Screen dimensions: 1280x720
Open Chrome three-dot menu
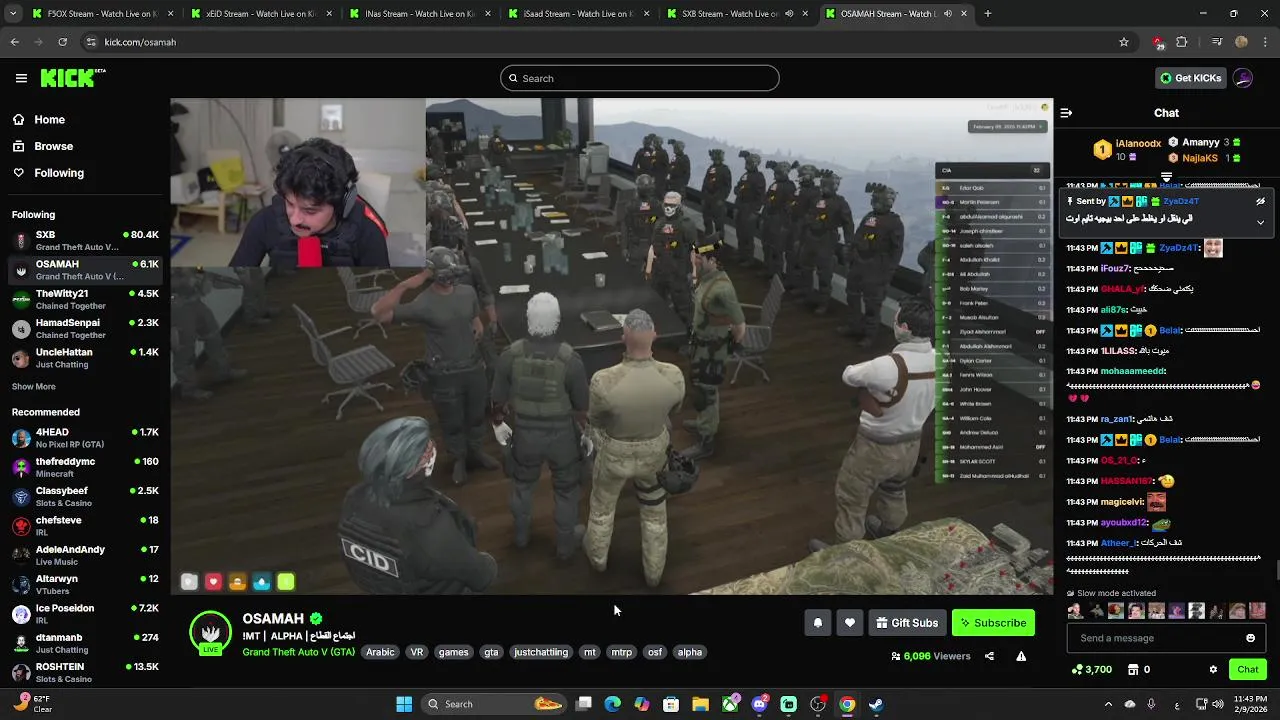coord(1266,42)
